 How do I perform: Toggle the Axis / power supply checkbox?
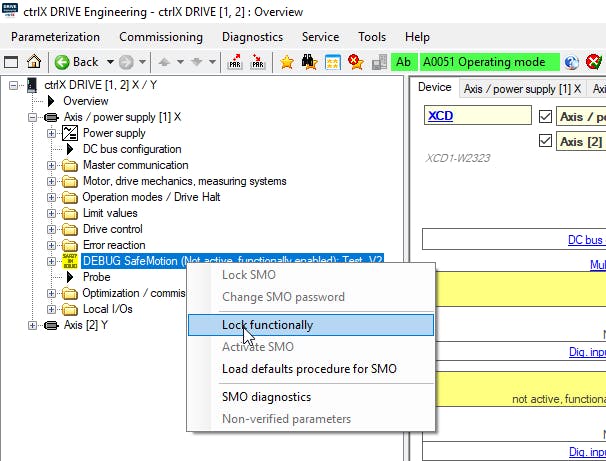pos(545,116)
